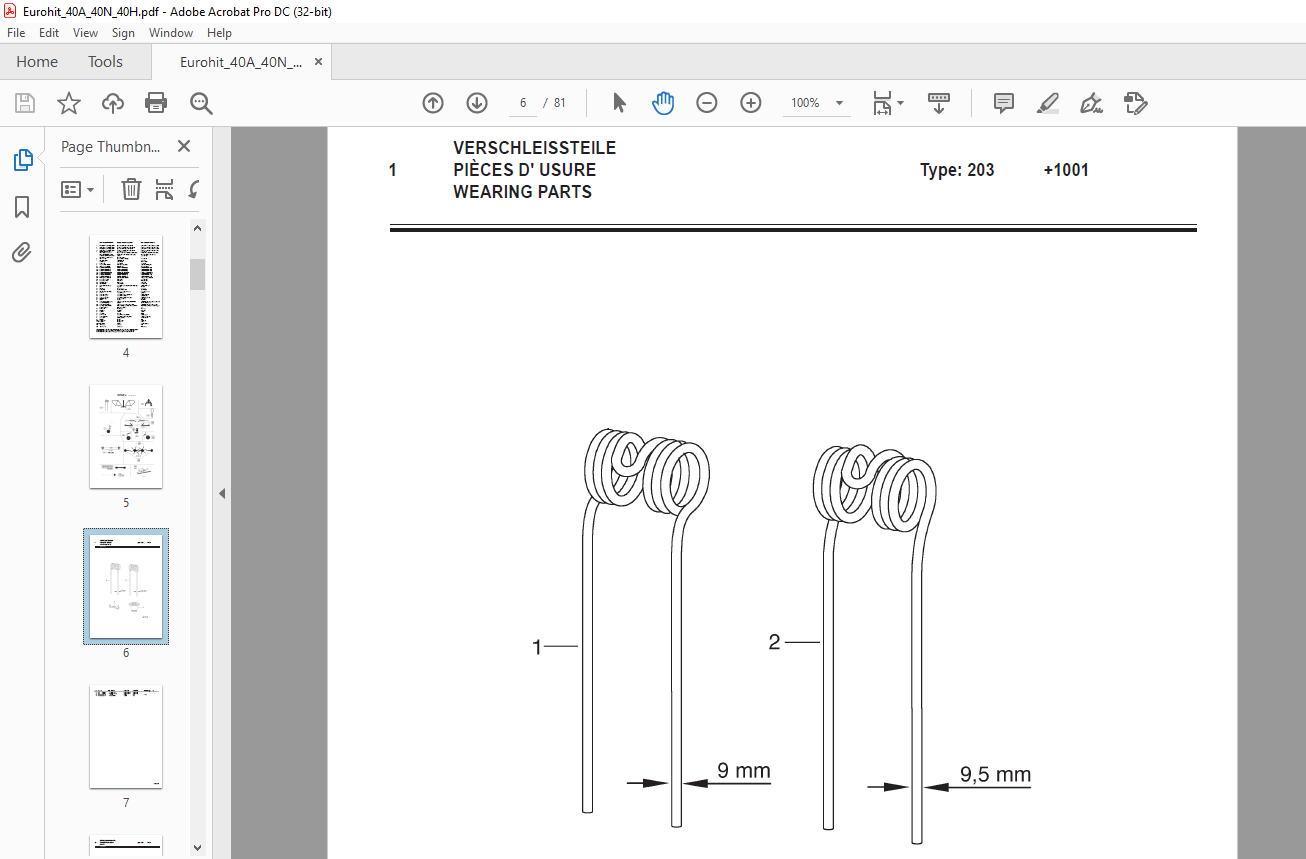Click the '9,5 mm' dimension label
Viewport: 1306px width, 859px height.
click(995, 775)
